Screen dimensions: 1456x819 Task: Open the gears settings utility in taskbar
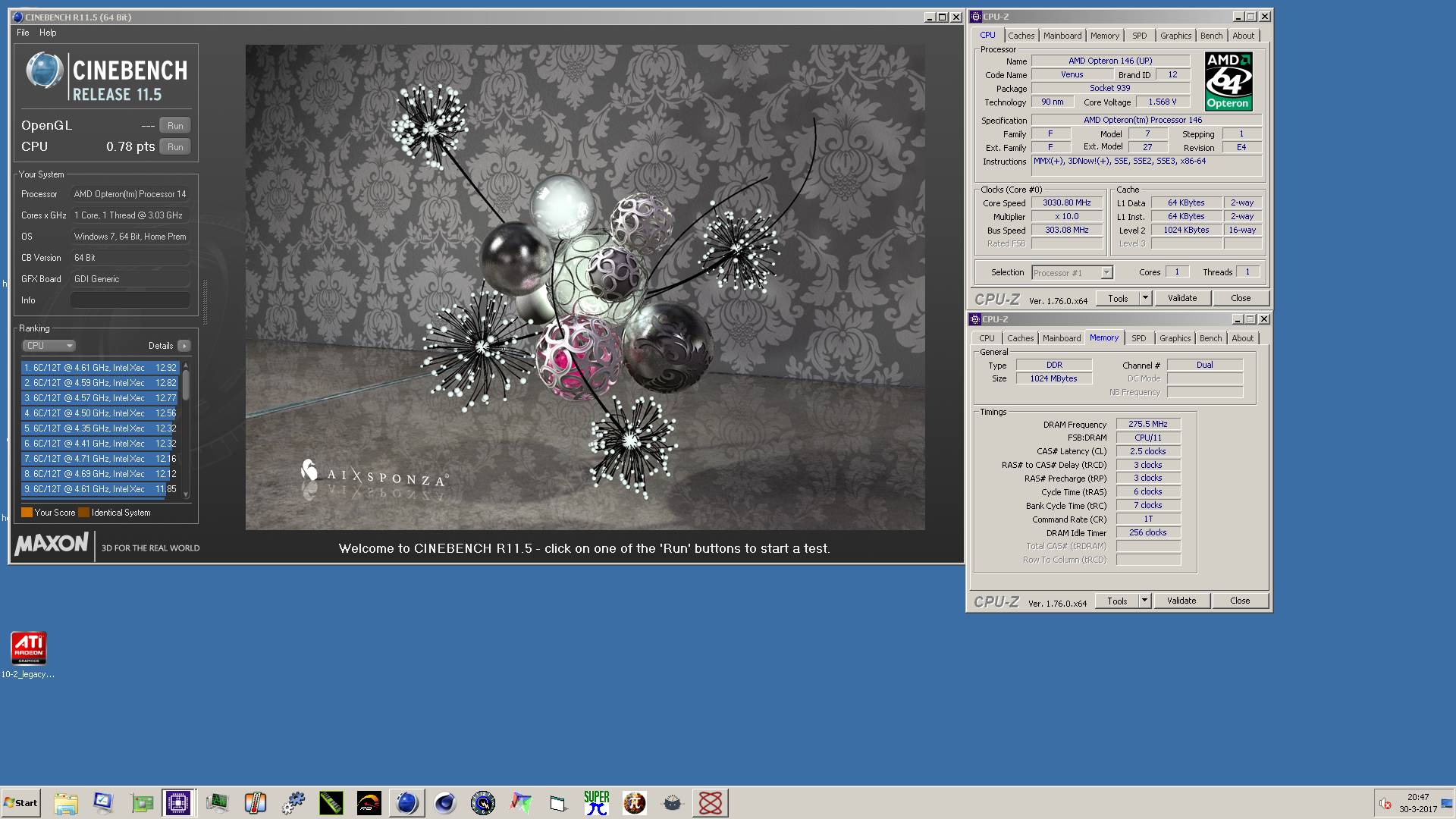pyautogui.click(x=293, y=803)
